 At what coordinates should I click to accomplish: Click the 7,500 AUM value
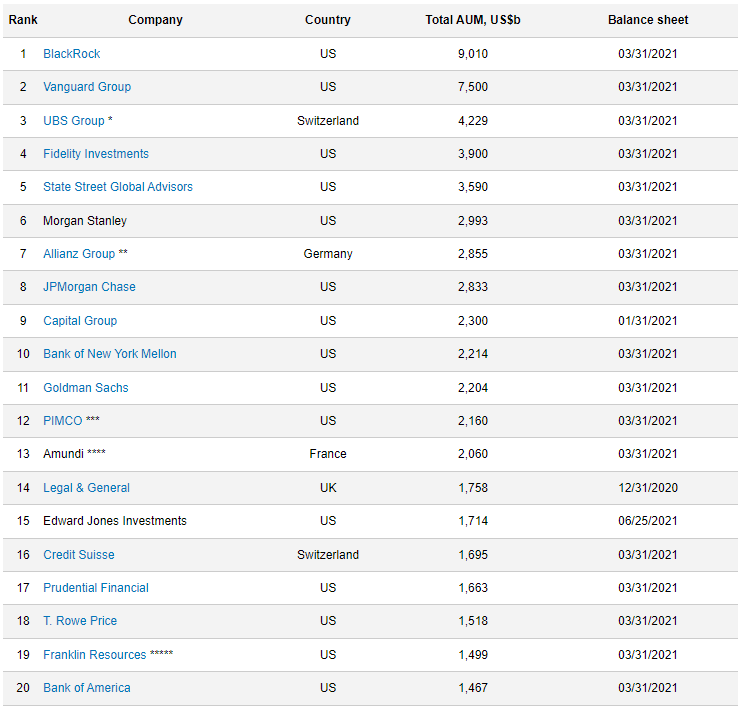coord(473,87)
